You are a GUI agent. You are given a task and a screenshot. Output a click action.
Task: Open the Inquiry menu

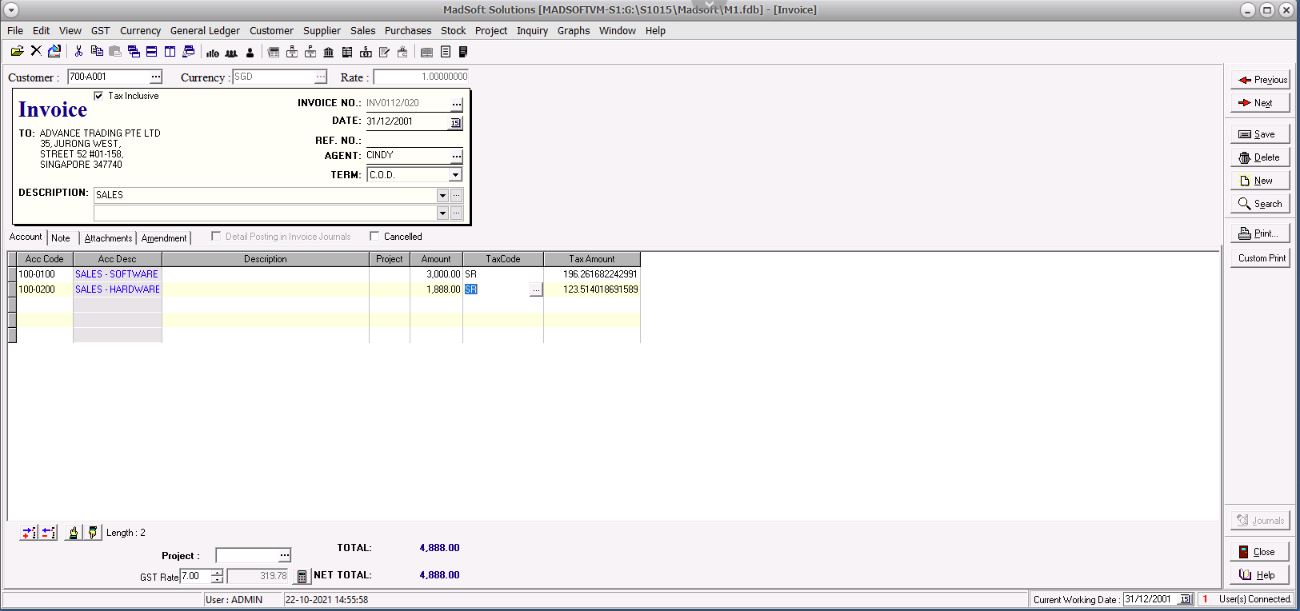point(532,31)
